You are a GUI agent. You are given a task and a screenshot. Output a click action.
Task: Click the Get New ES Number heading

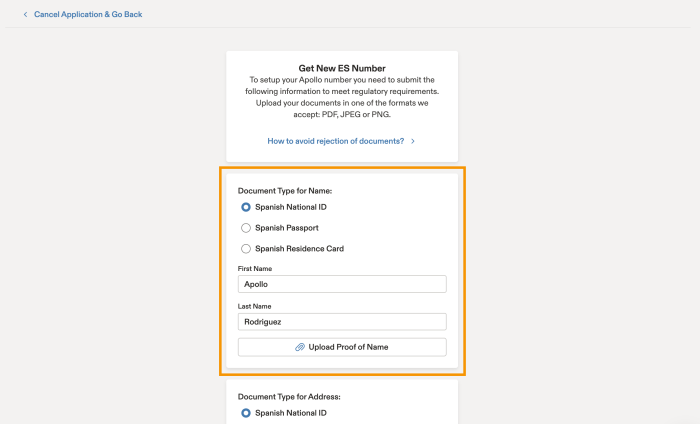(342, 68)
